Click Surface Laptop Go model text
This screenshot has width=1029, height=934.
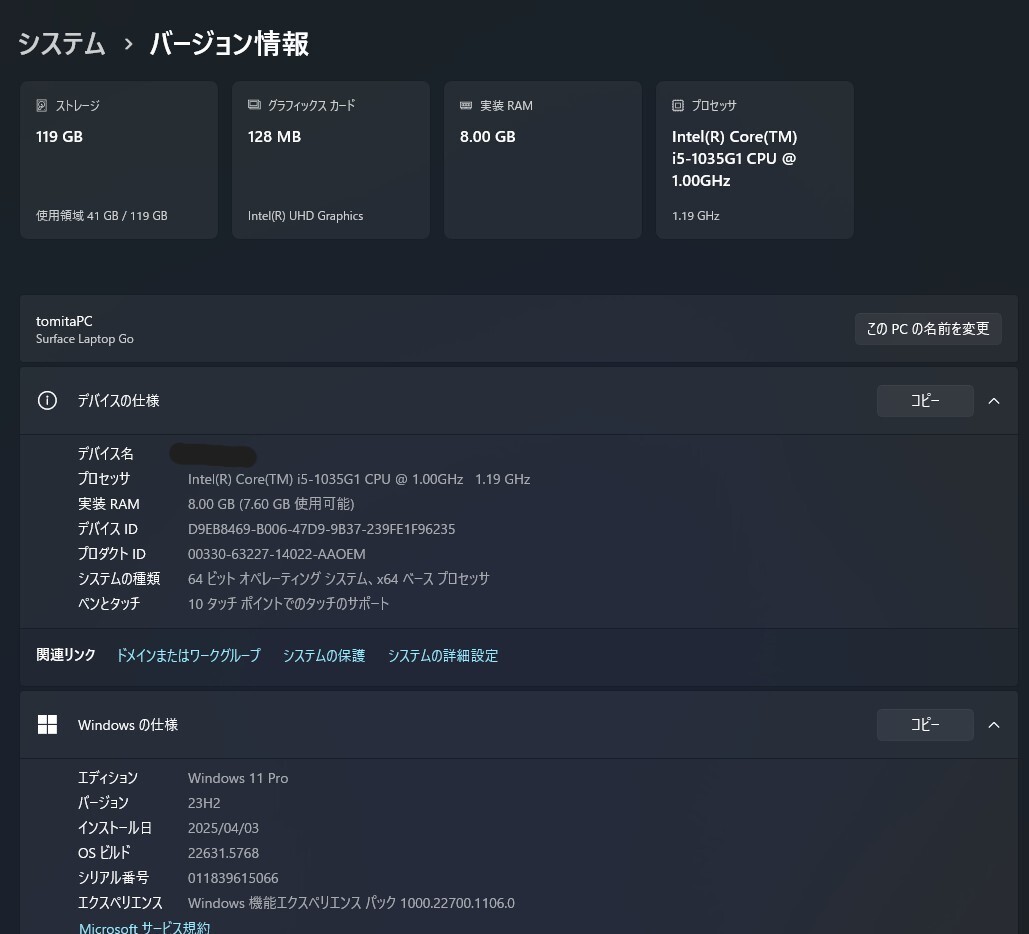[x=85, y=339]
